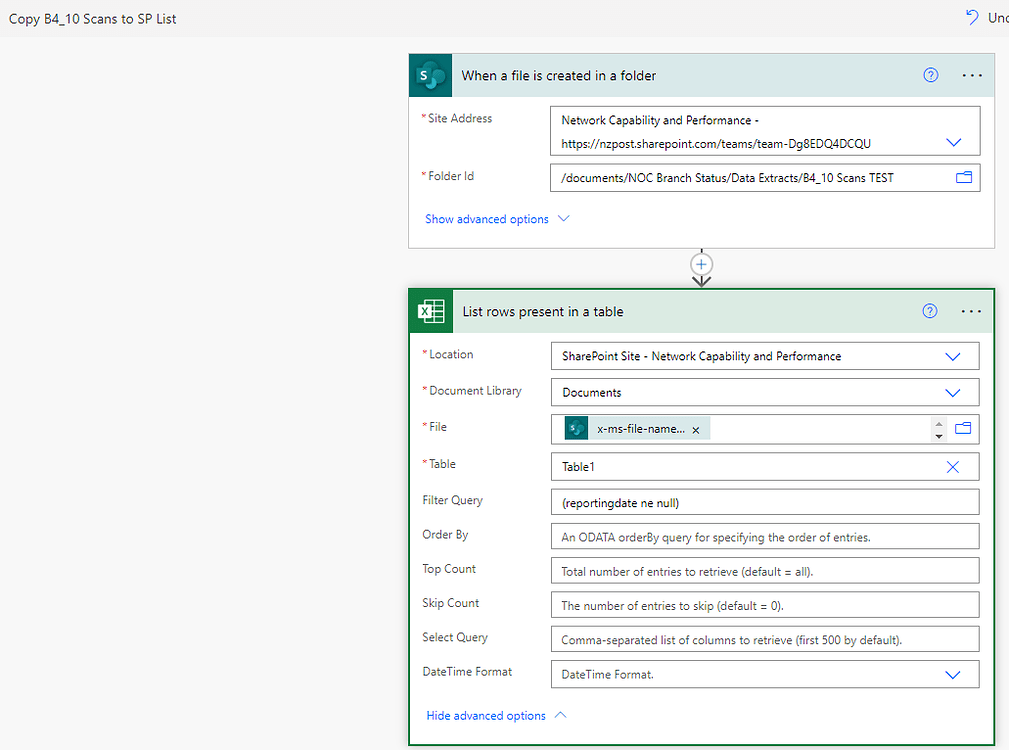Click the Excel connector icon
Image resolution: width=1009 pixels, height=750 pixels.
click(430, 311)
